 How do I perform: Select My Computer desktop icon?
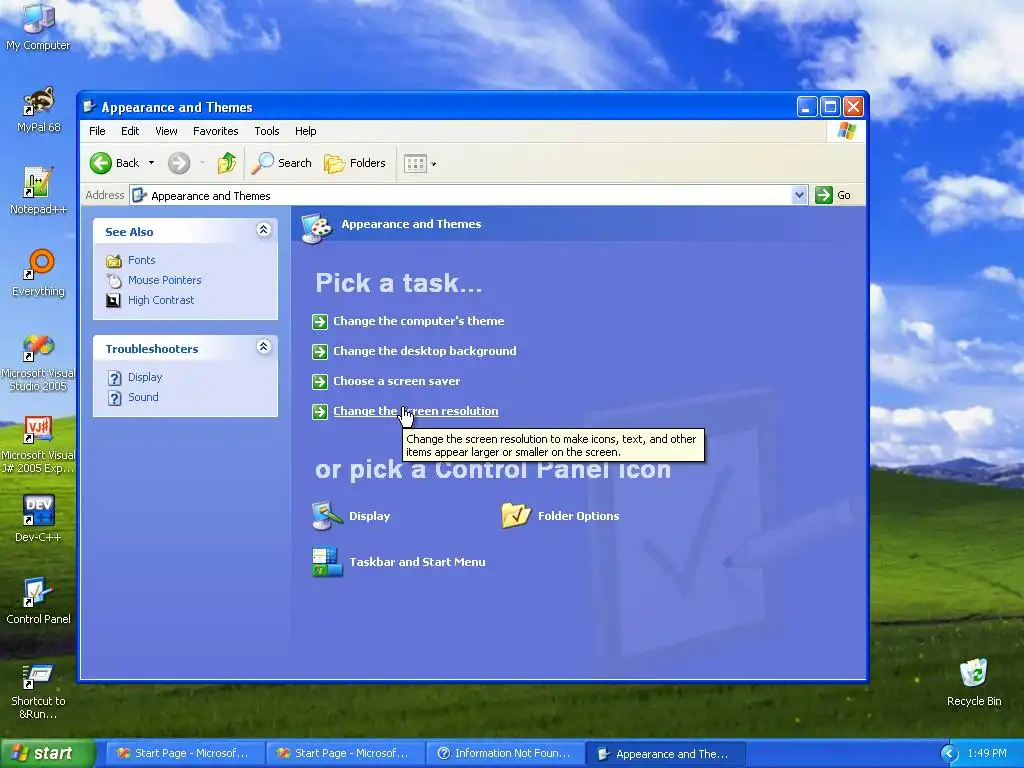pyautogui.click(x=38, y=27)
